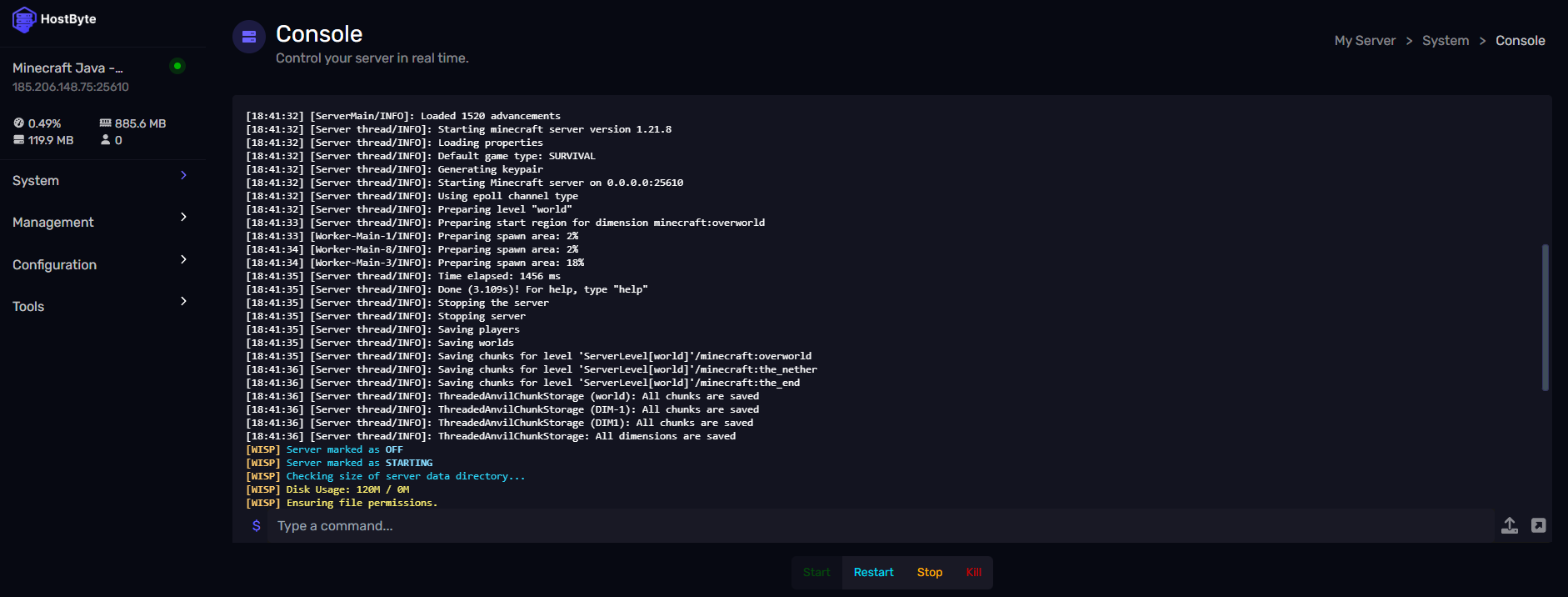Image resolution: width=1568 pixels, height=597 pixels.
Task: Open the console pop-out window icon
Action: point(1539,525)
